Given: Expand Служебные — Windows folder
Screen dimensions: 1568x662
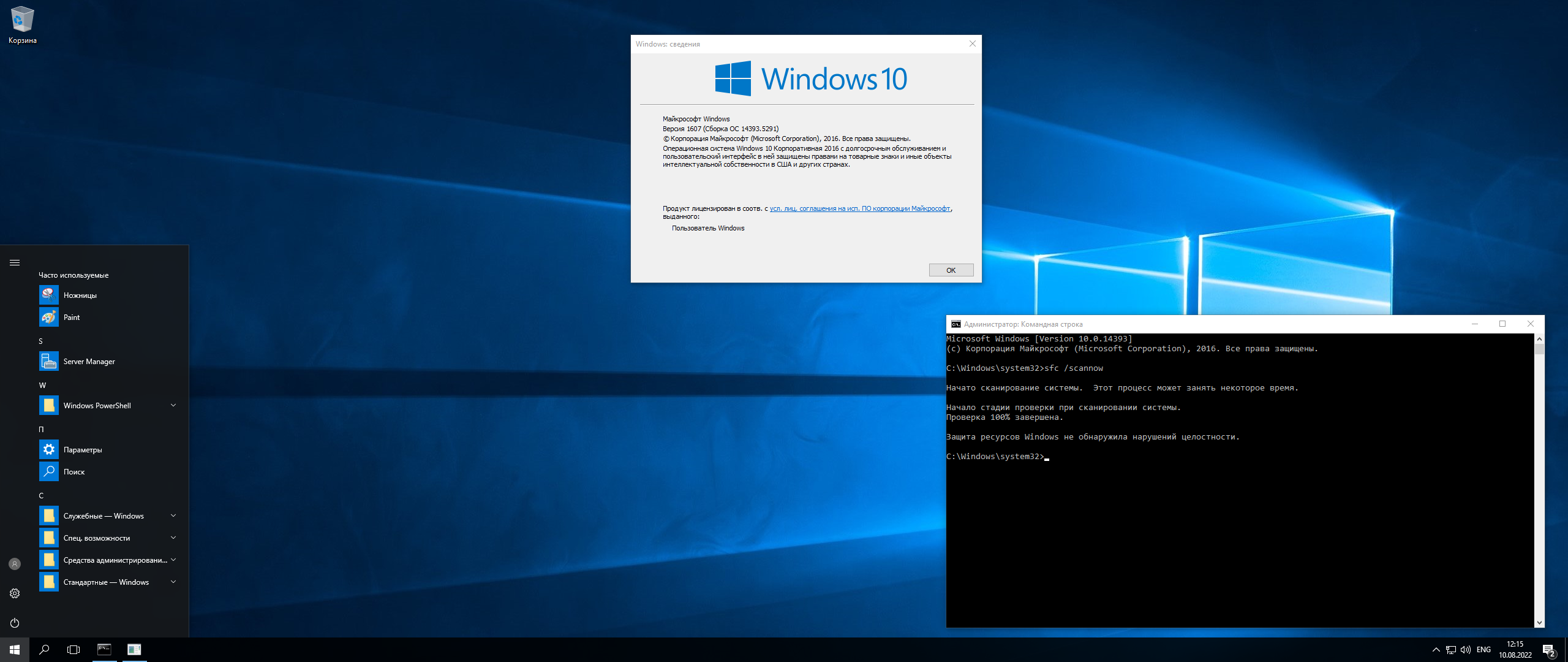Looking at the screenshot, I should pyautogui.click(x=173, y=516).
